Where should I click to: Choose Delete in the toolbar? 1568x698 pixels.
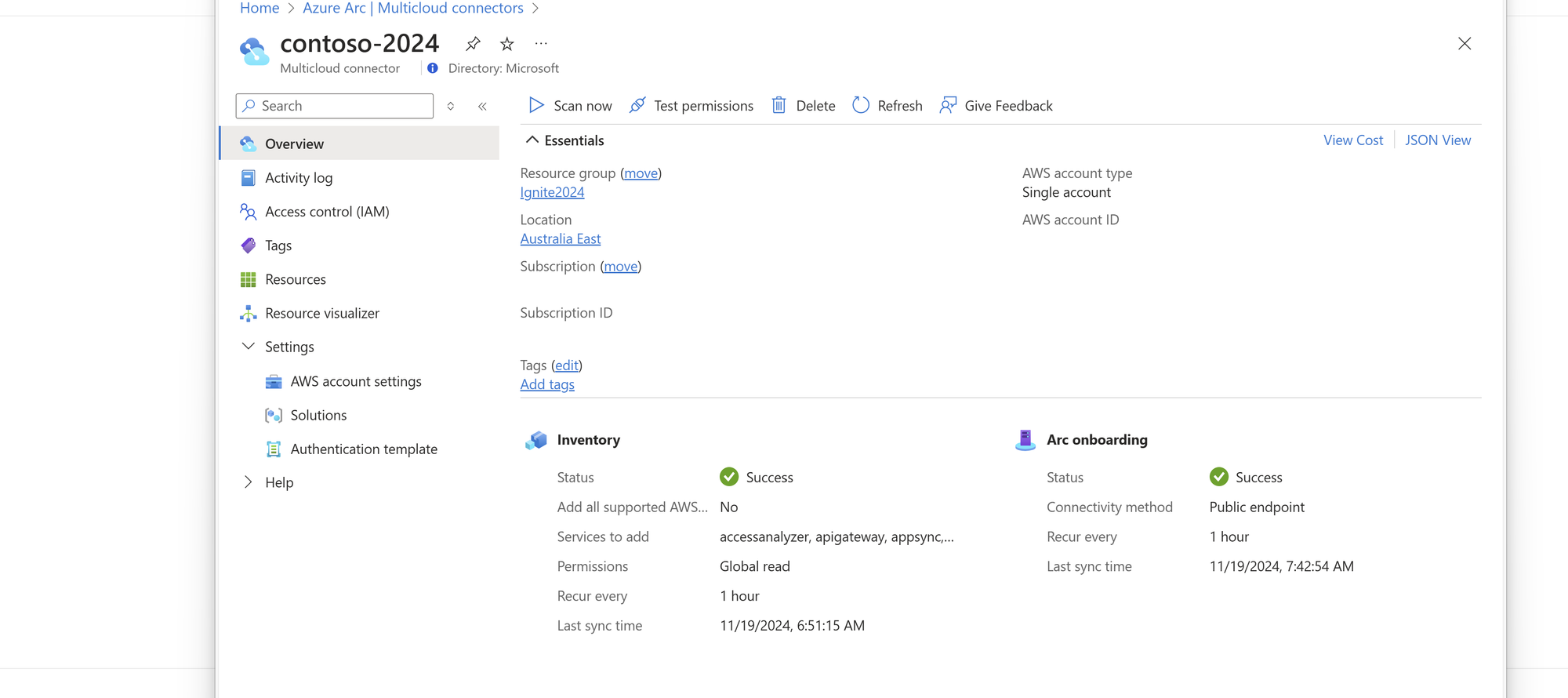point(804,106)
